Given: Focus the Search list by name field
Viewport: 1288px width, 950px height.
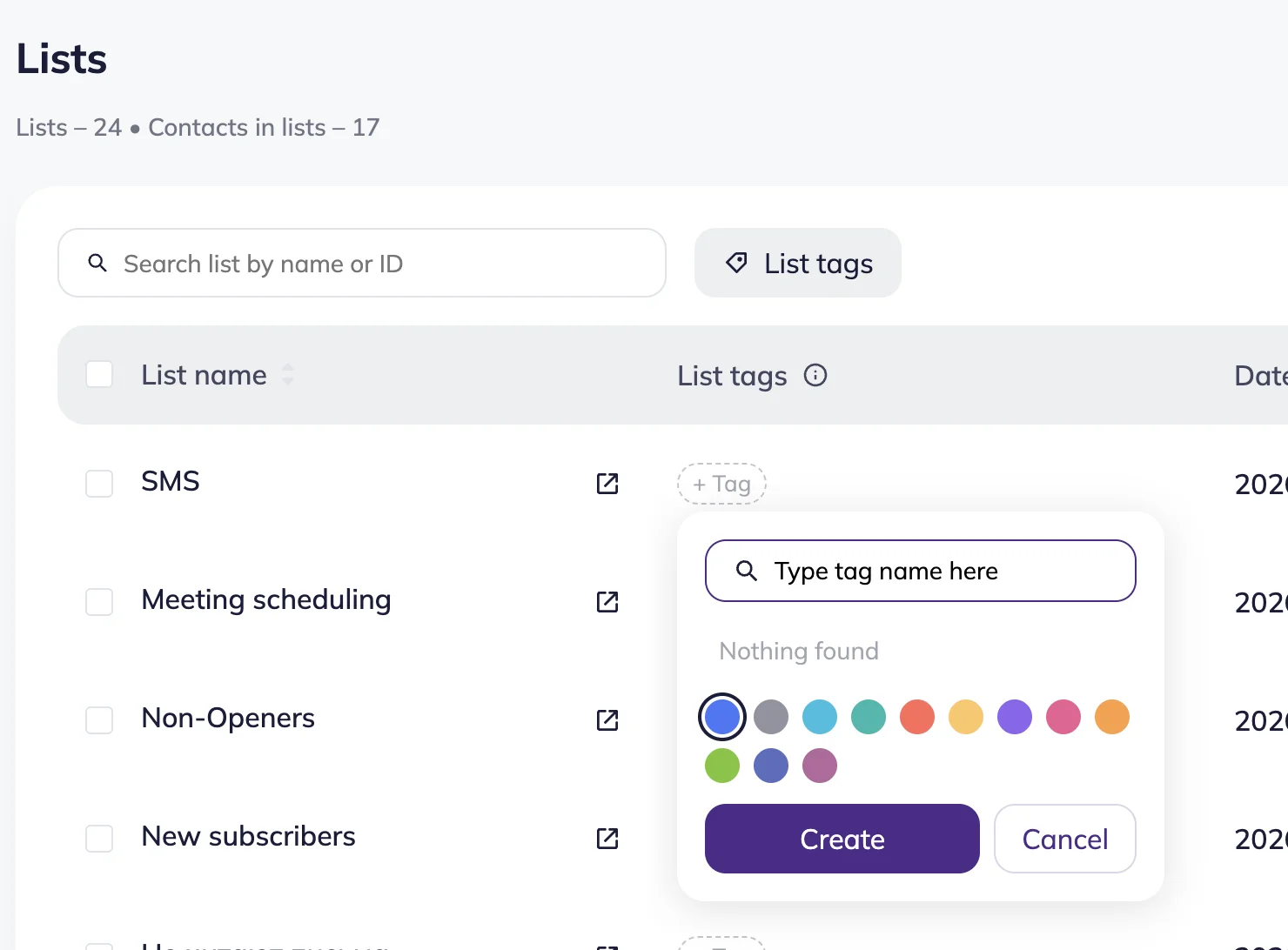Looking at the screenshot, I should [362, 263].
